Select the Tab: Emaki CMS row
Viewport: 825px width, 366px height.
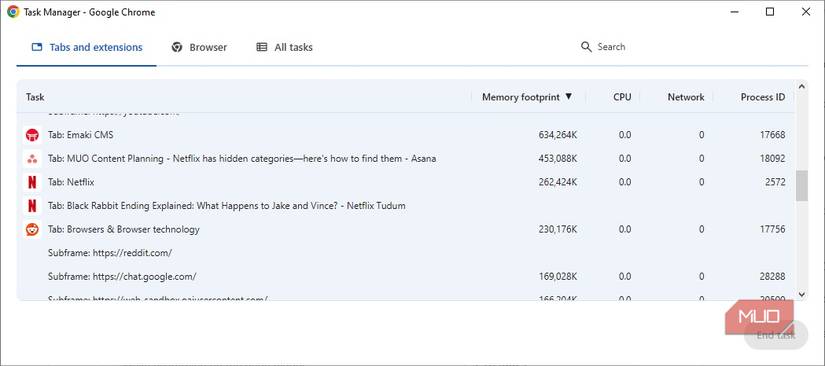point(406,135)
